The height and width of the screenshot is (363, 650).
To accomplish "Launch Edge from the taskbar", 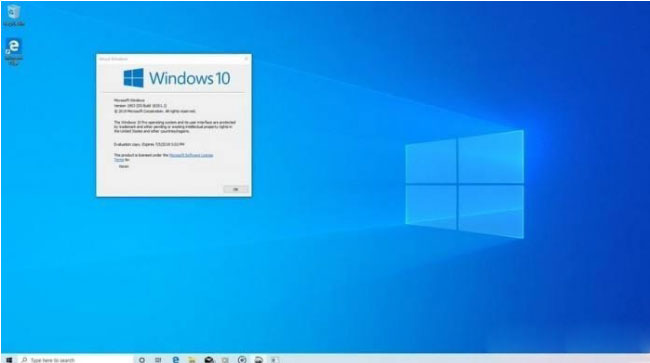I will (176, 360).
